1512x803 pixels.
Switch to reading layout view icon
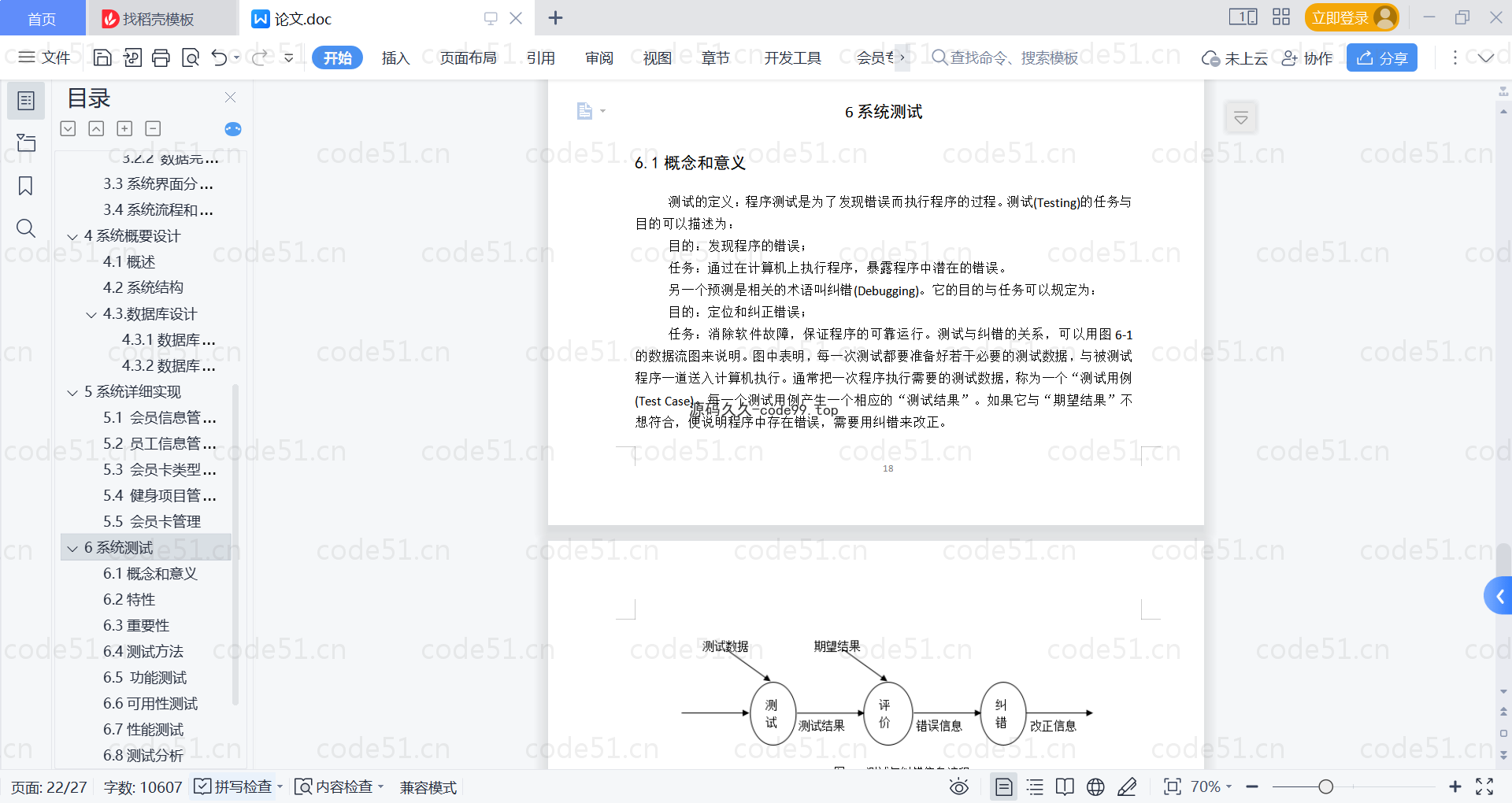click(1065, 786)
